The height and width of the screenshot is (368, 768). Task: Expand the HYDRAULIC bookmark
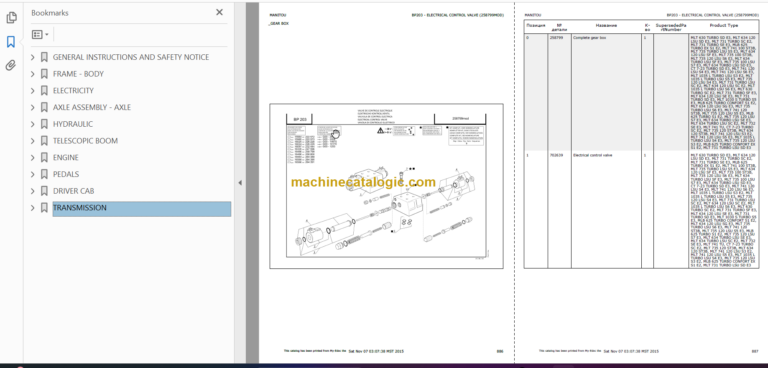[x=33, y=124]
